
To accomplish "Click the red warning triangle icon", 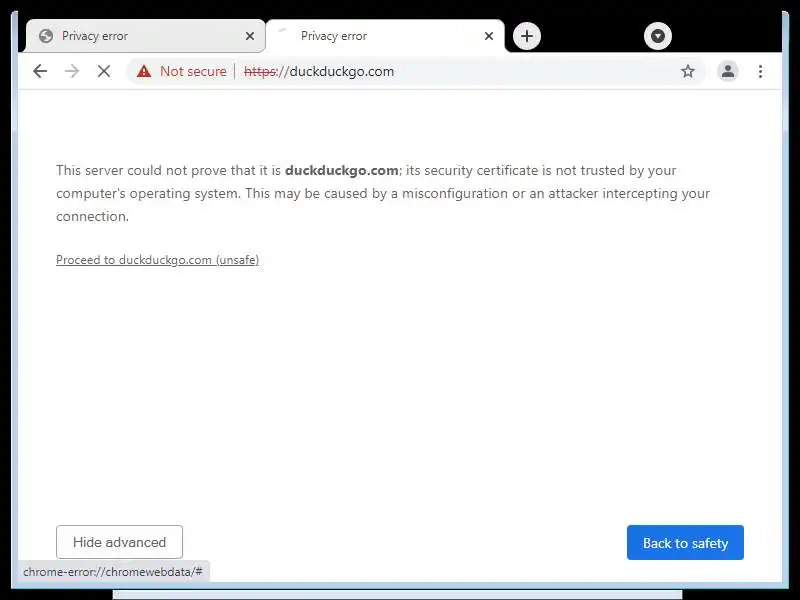I will tap(144, 71).
